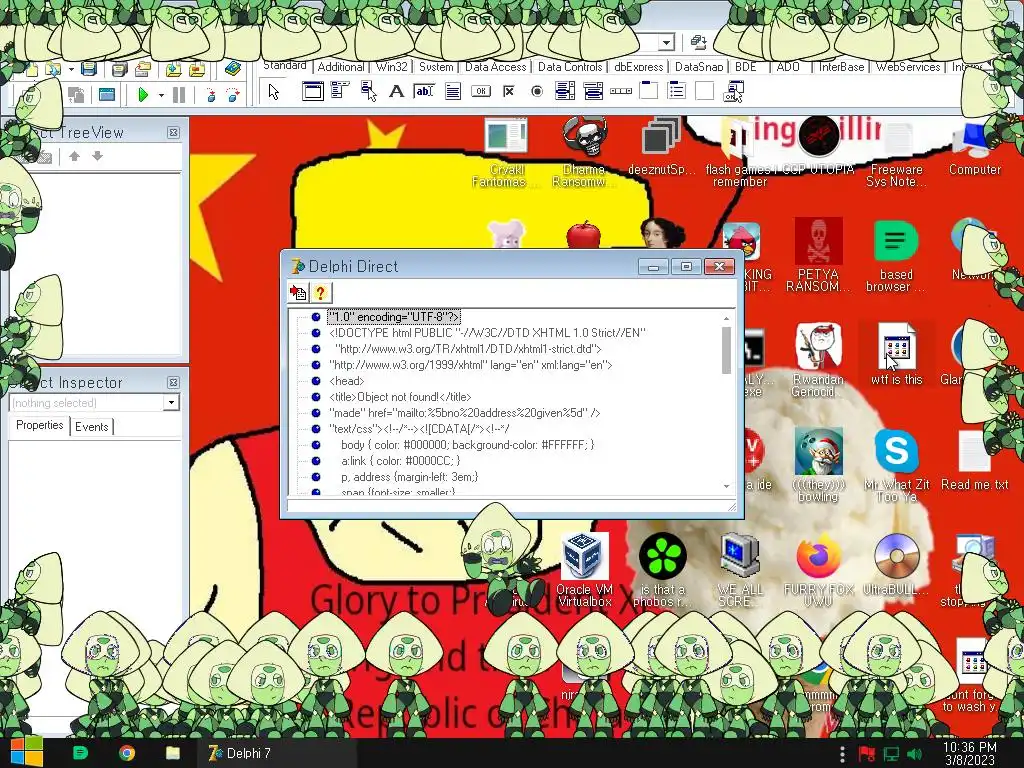The width and height of the screenshot is (1024, 768).
Task: Open the Run button dropdown arrow
Action: click(161, 95)
